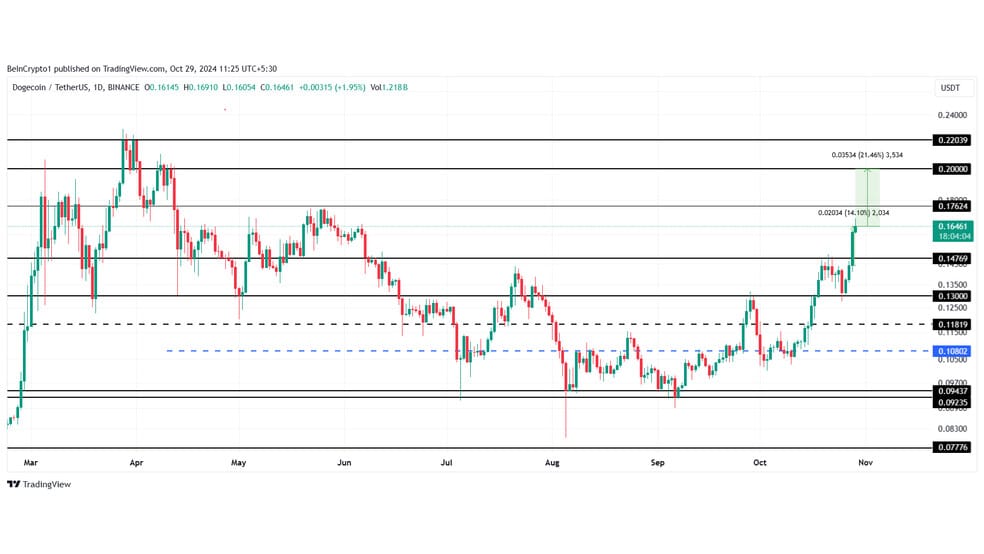
Task: Click the Aug label on the time axis
Action: (552, 462)
